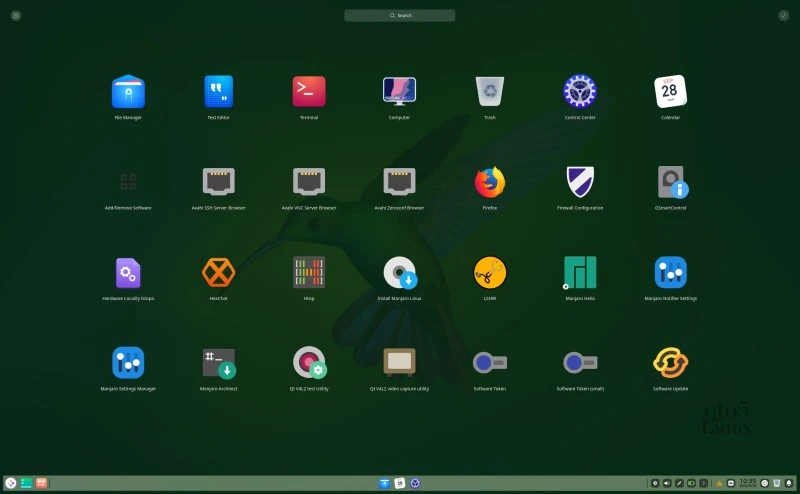Image resolution: width=800 pixels, height=494 pixels.
Task: Expand the tray arrow button
Action: (x=704, y=483)
